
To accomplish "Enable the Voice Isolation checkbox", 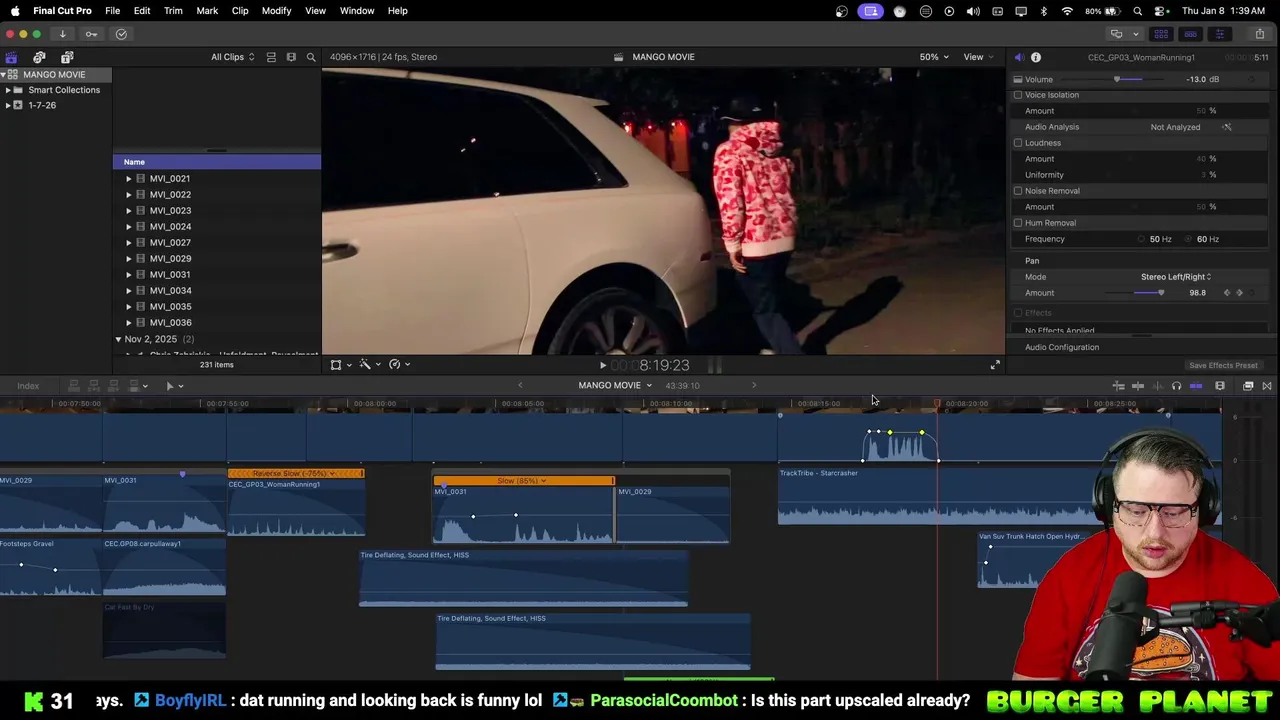I will point(1018,95).
